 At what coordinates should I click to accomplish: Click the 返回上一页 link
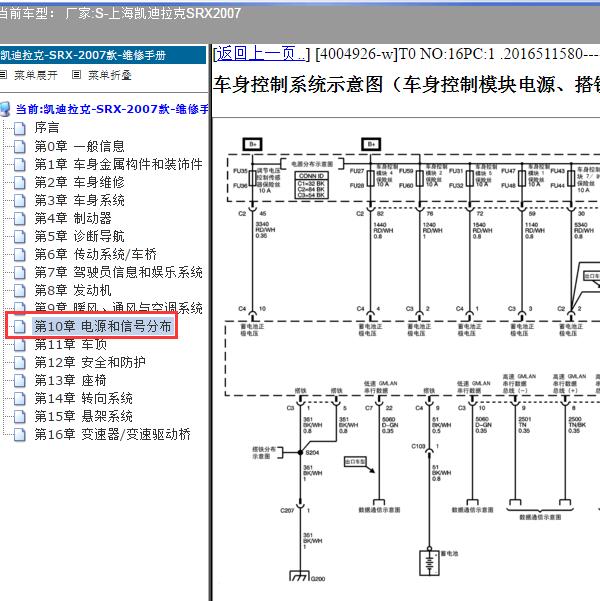(261, 54)
